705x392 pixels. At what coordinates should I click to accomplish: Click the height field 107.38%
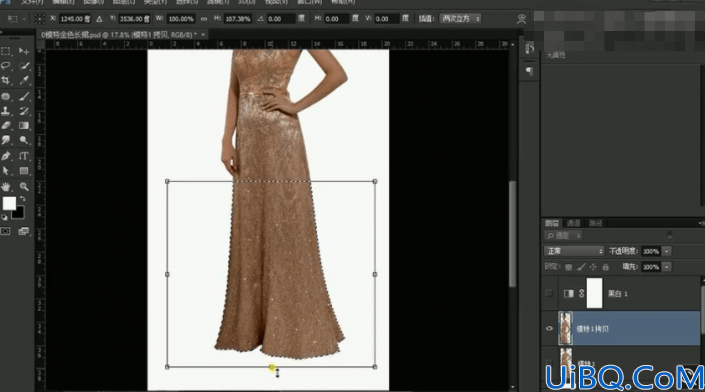click(x=238, y=19)
